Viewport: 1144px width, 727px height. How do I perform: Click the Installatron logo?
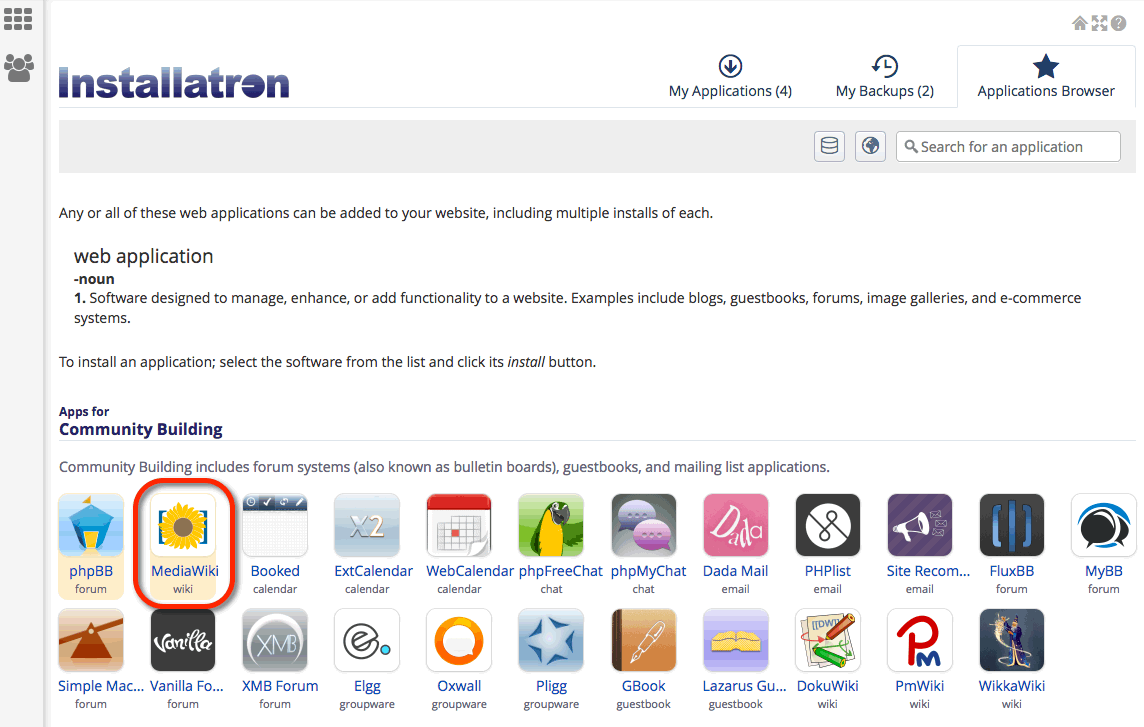174,82
